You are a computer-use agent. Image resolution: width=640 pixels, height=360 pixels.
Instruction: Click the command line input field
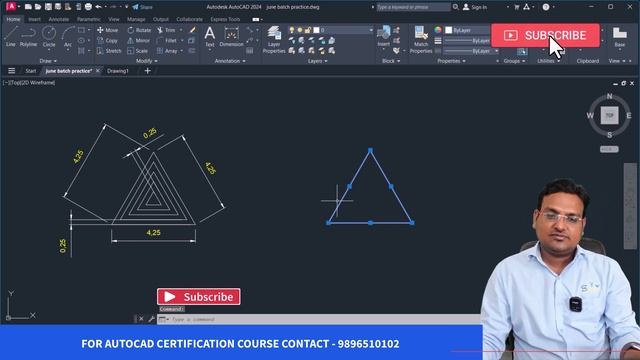[x=318, y=319]
